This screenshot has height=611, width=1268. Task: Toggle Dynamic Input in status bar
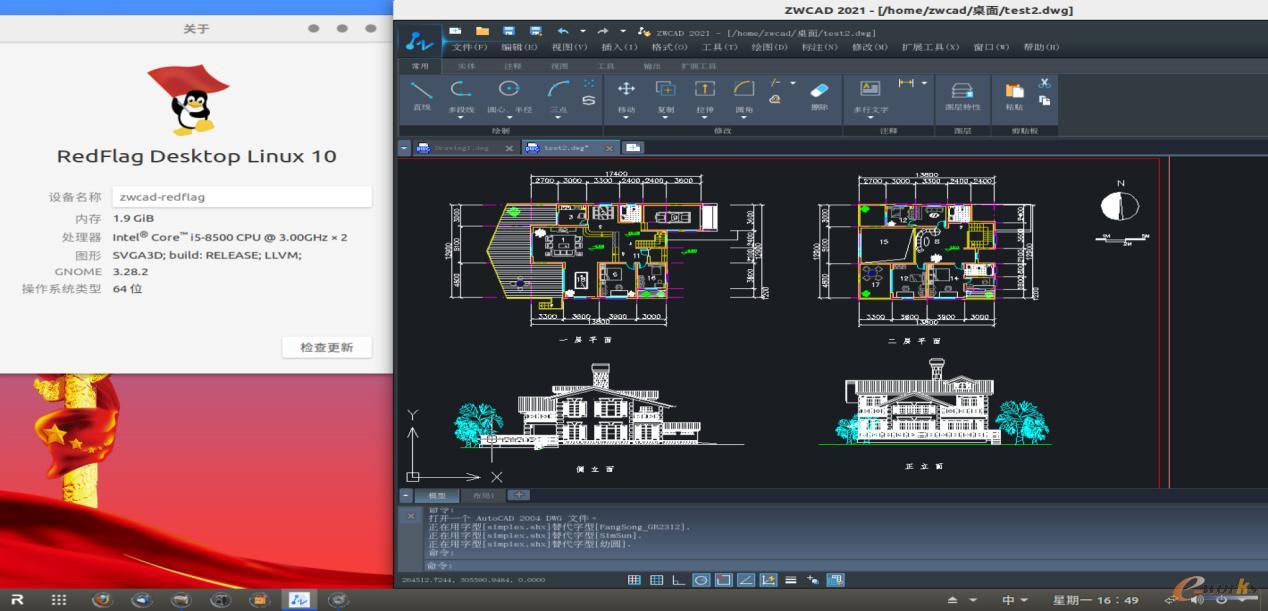pyautogui.click(x=768, y=579)
